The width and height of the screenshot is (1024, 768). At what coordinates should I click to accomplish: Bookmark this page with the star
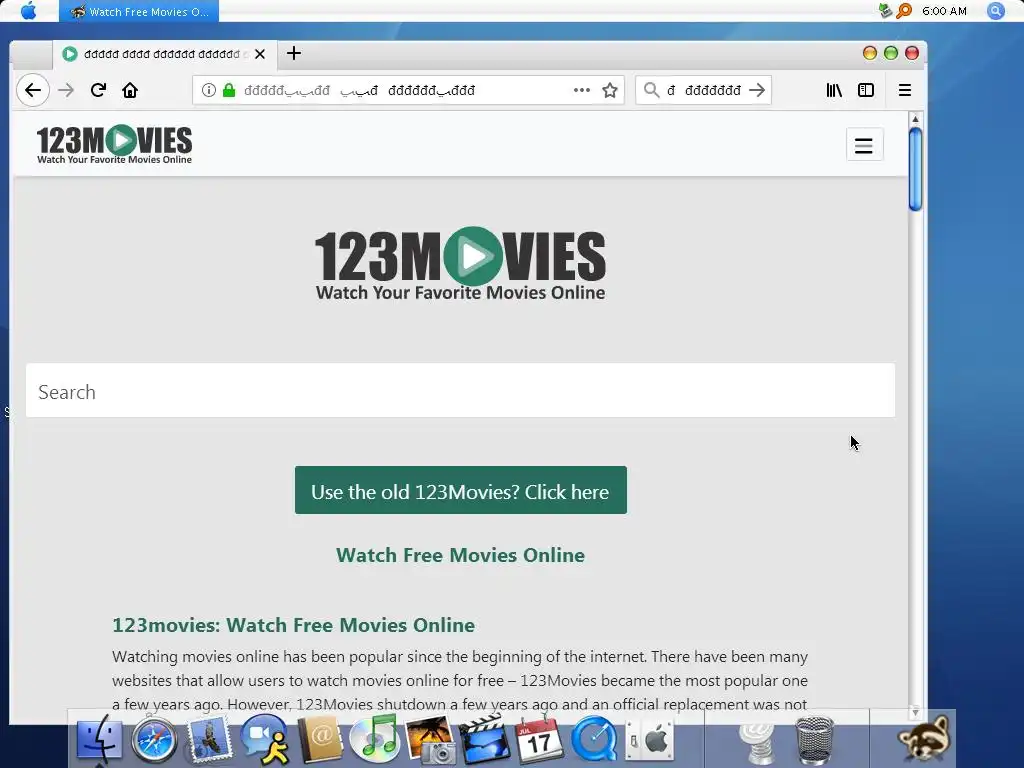point(610,90)
